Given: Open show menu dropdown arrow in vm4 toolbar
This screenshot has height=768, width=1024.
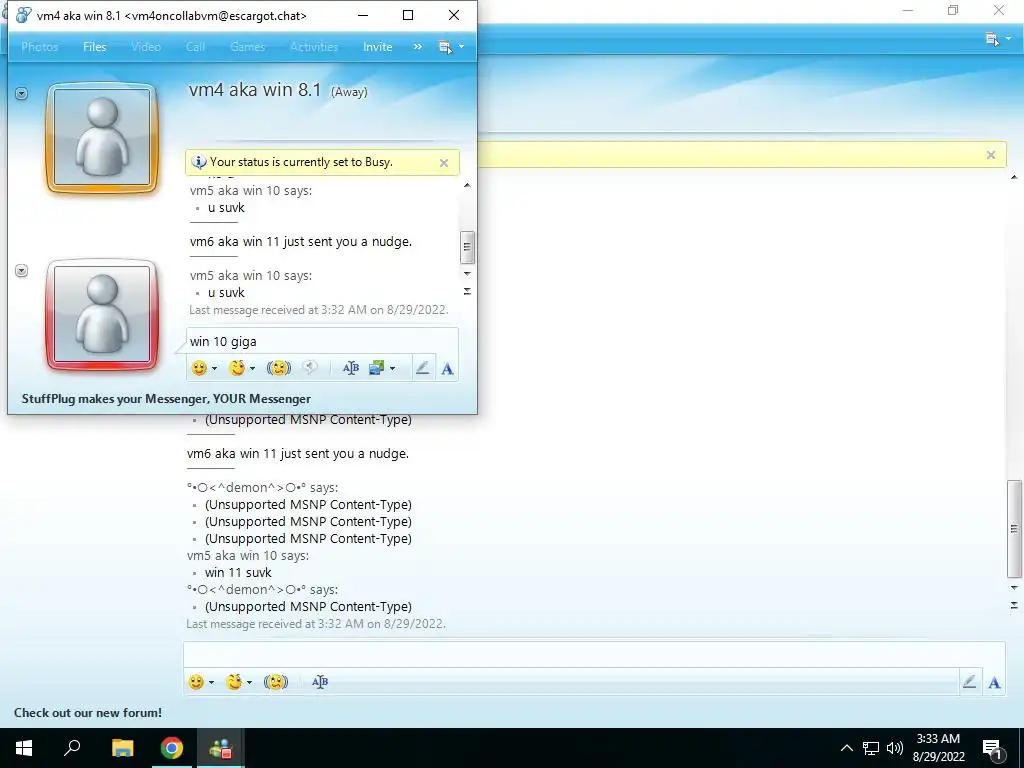Looking at the screenshot, I should (461, 47).
